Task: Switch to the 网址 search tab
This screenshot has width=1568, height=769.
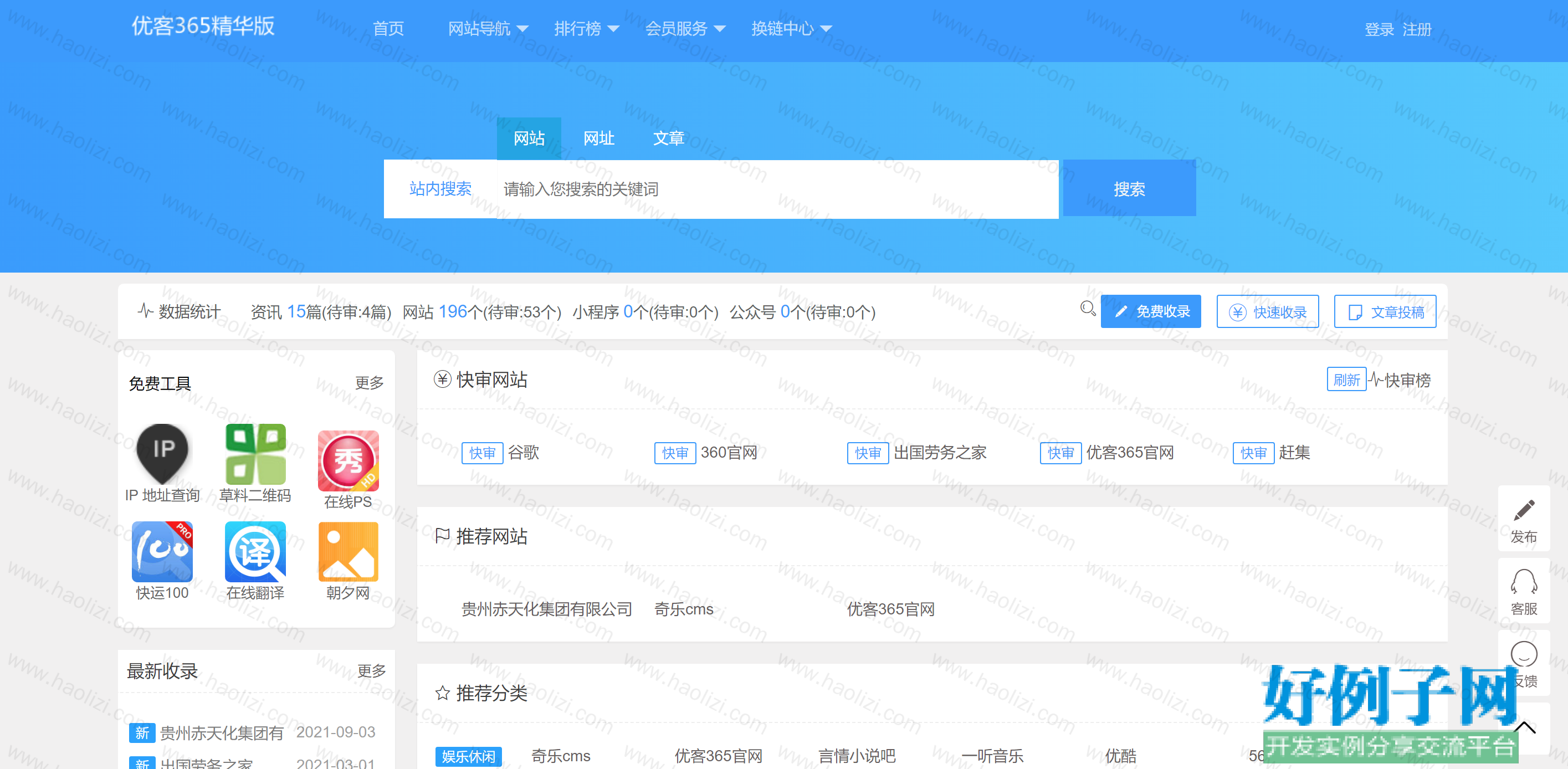Action: pos(599,138)
